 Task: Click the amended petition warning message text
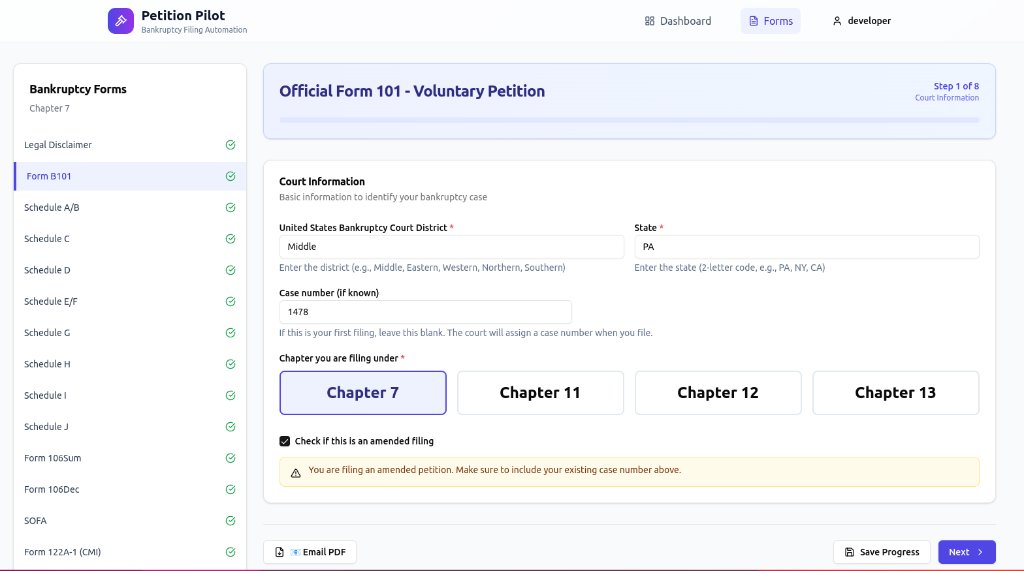[x=495, y=470]
